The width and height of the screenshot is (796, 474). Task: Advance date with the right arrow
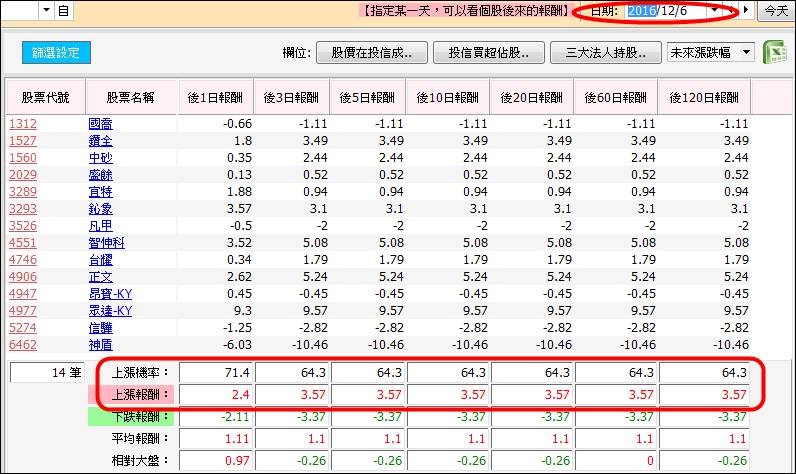746,10
